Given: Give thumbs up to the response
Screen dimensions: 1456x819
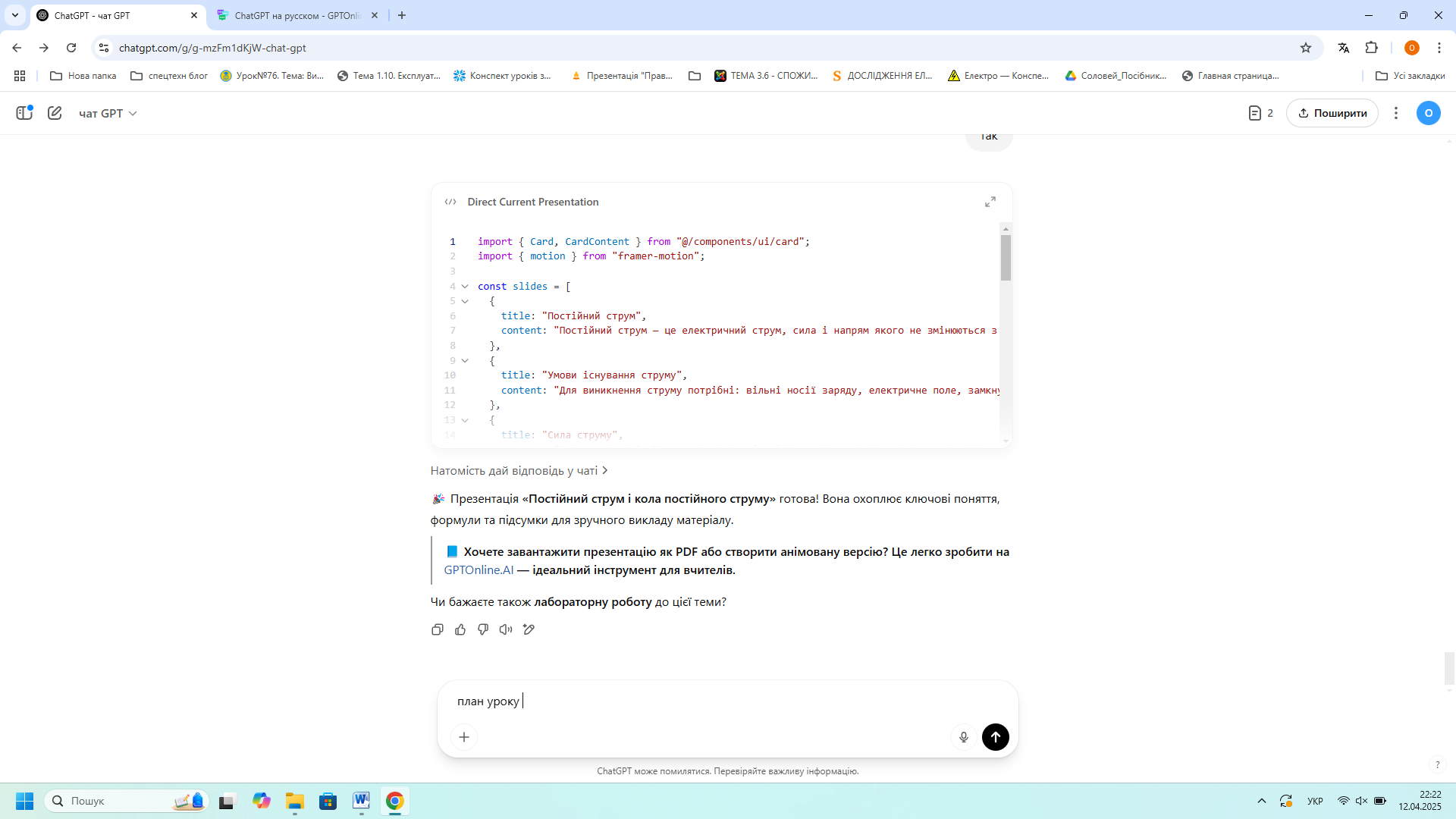Looking at the screenshot, I should click(460, 629).
